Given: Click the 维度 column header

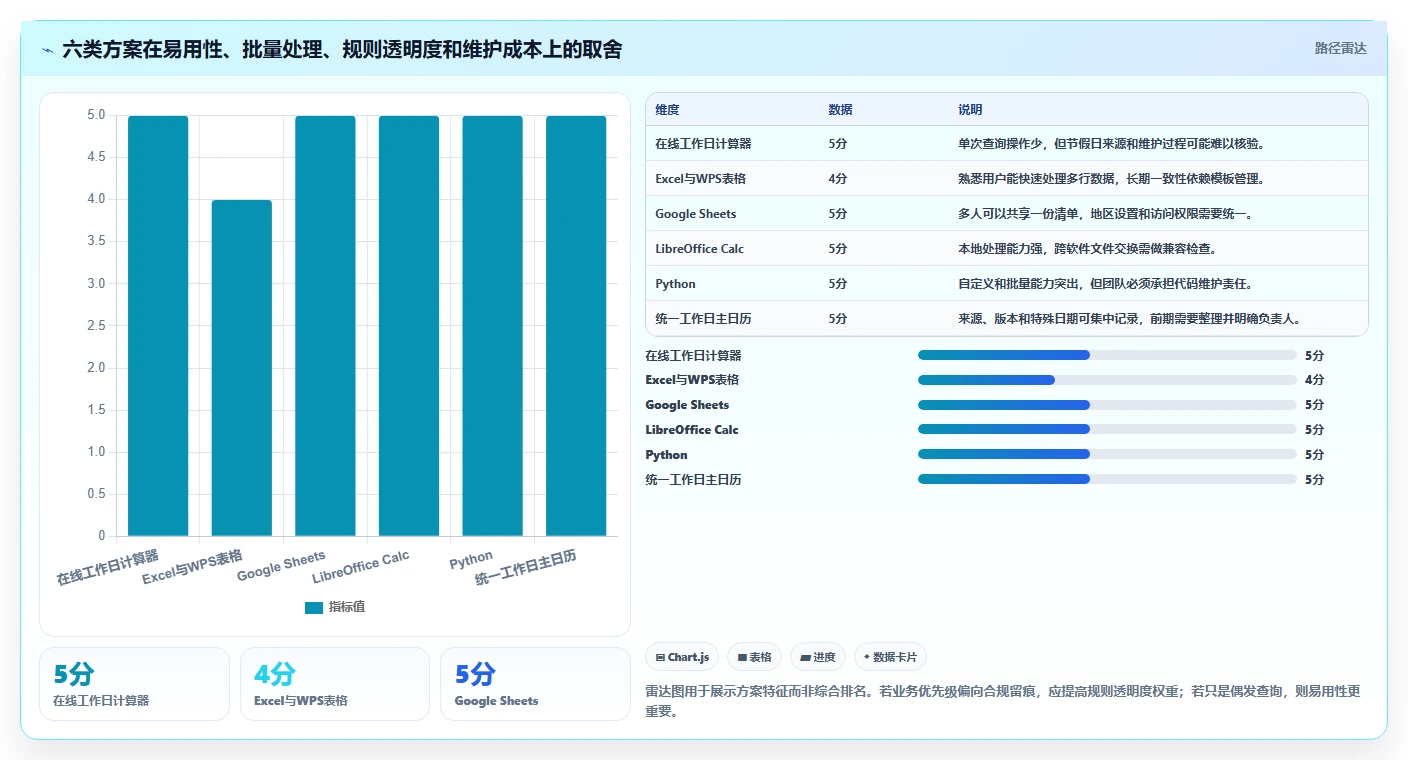Looking at the screenshot, I should pos(667,110).
